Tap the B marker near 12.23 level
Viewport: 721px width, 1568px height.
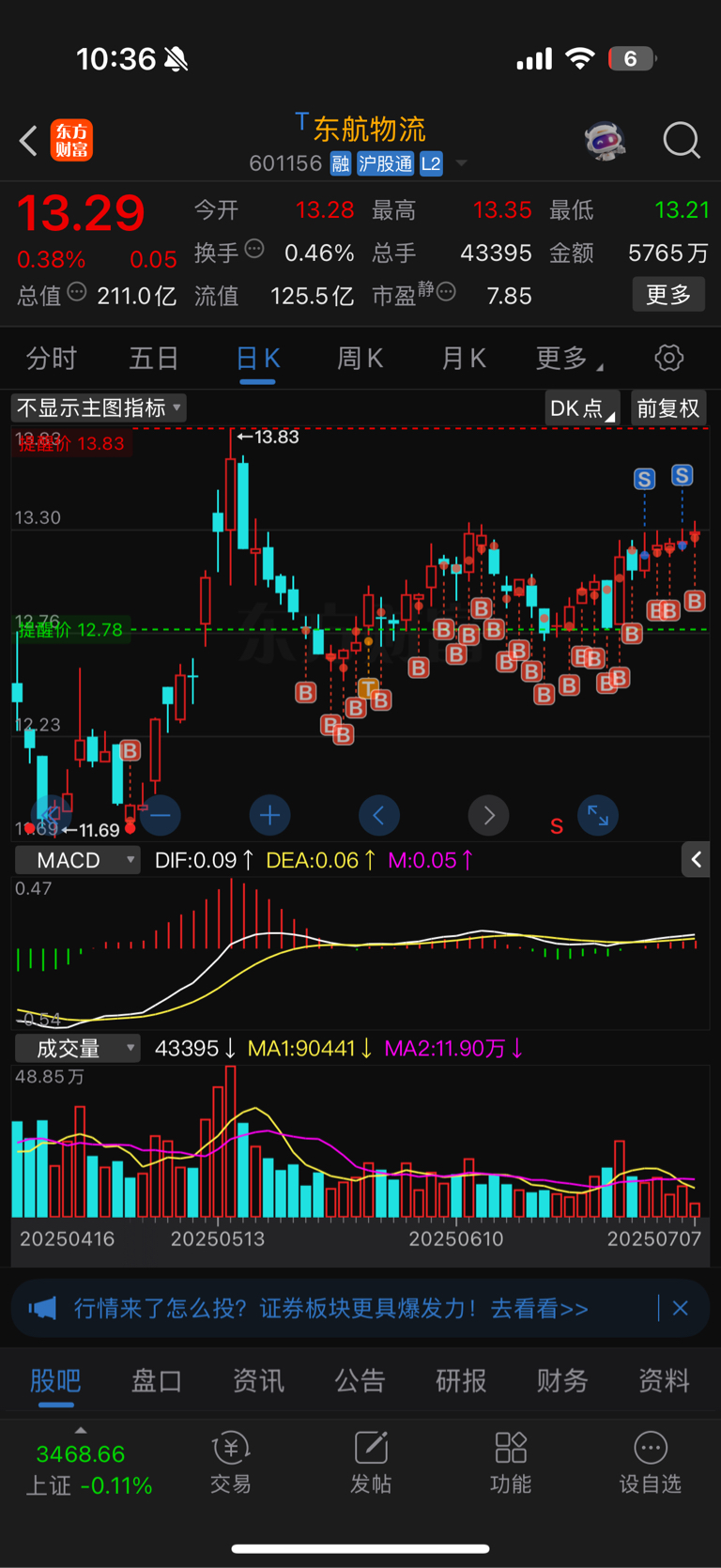(130, 750)
